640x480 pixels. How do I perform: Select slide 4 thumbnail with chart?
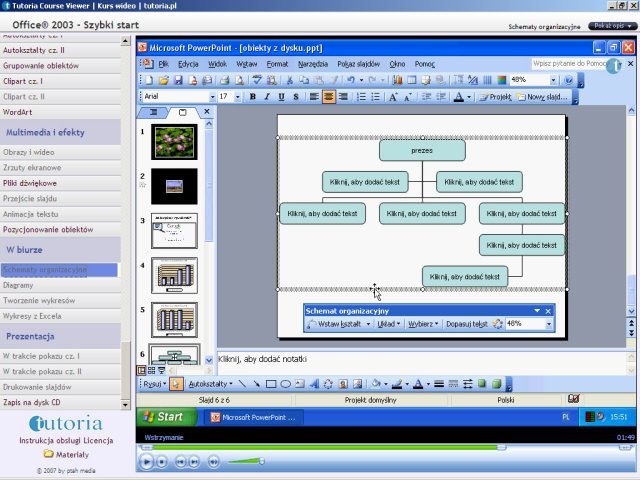click(x=174, y=275)
